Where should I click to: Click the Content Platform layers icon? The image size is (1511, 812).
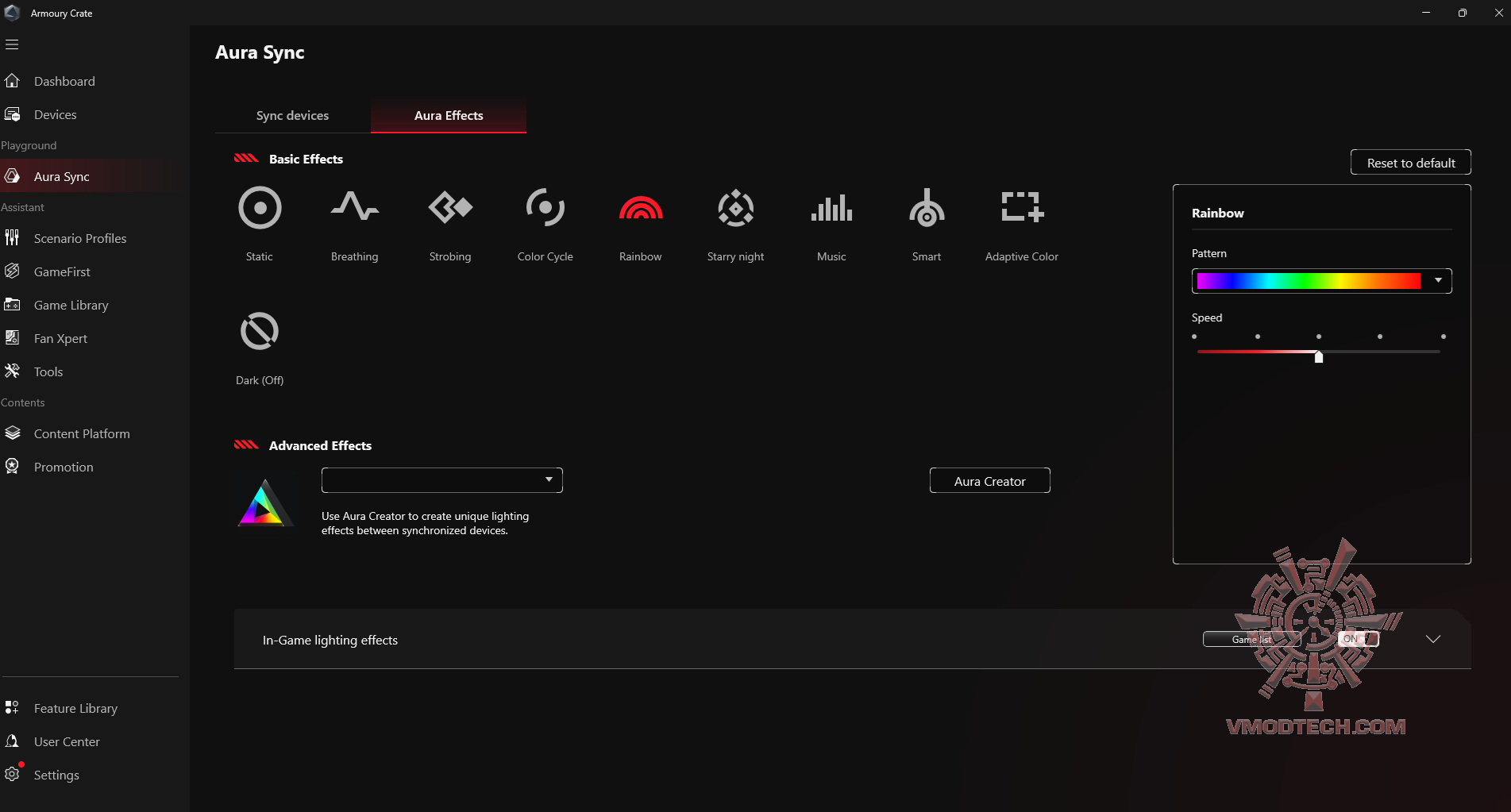pyautogui.click(x=12, y=433)
